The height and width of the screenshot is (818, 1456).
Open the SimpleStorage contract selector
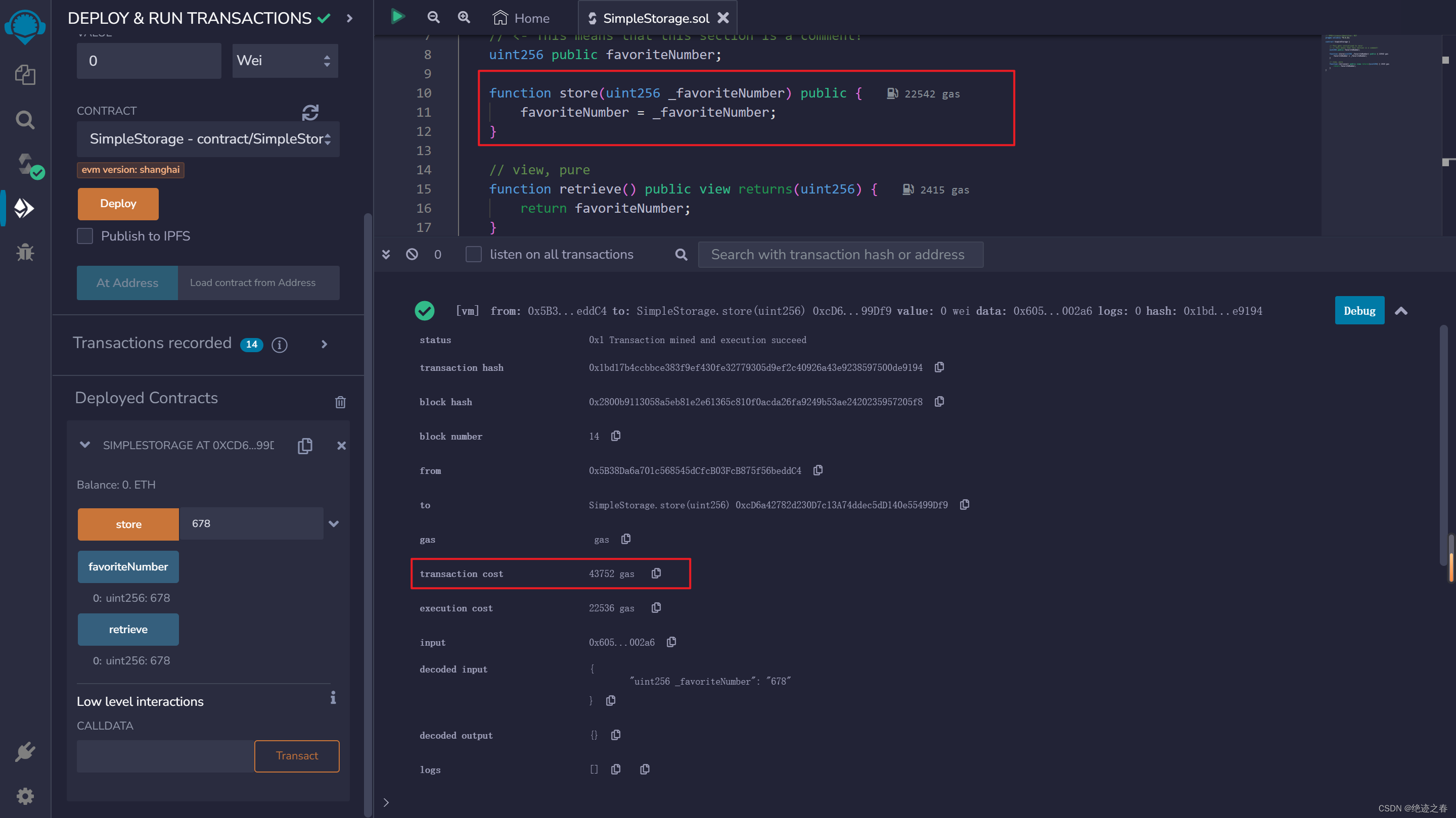tap(208, 139)
